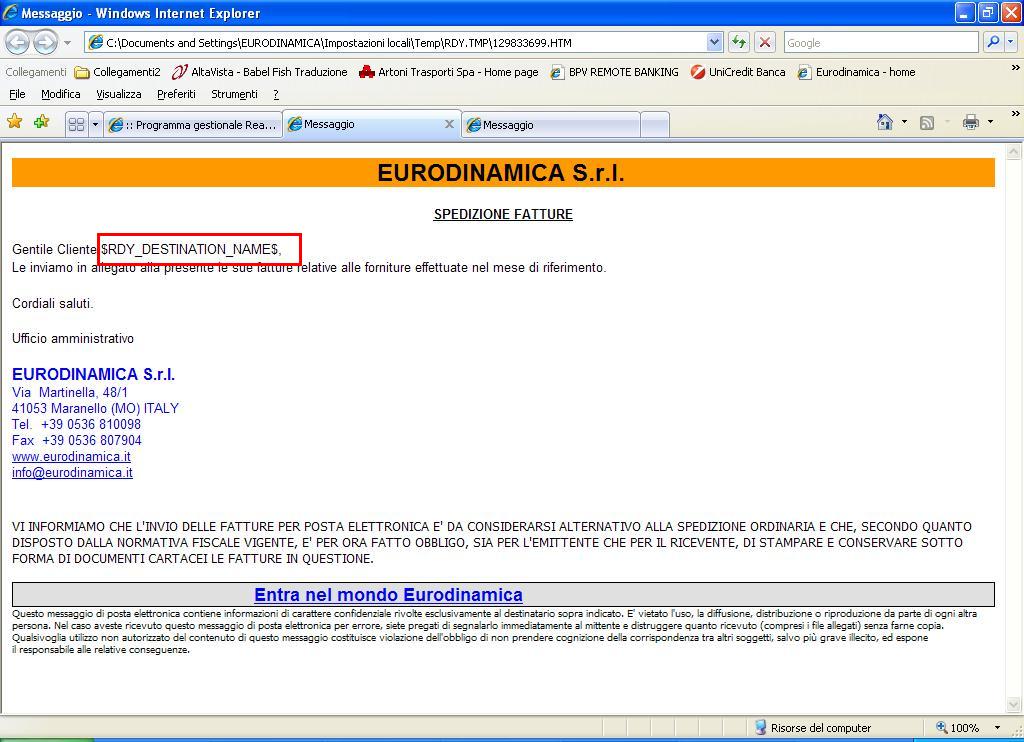Open the Visualizza menu

pyautogui.click(x=119, y=94)
